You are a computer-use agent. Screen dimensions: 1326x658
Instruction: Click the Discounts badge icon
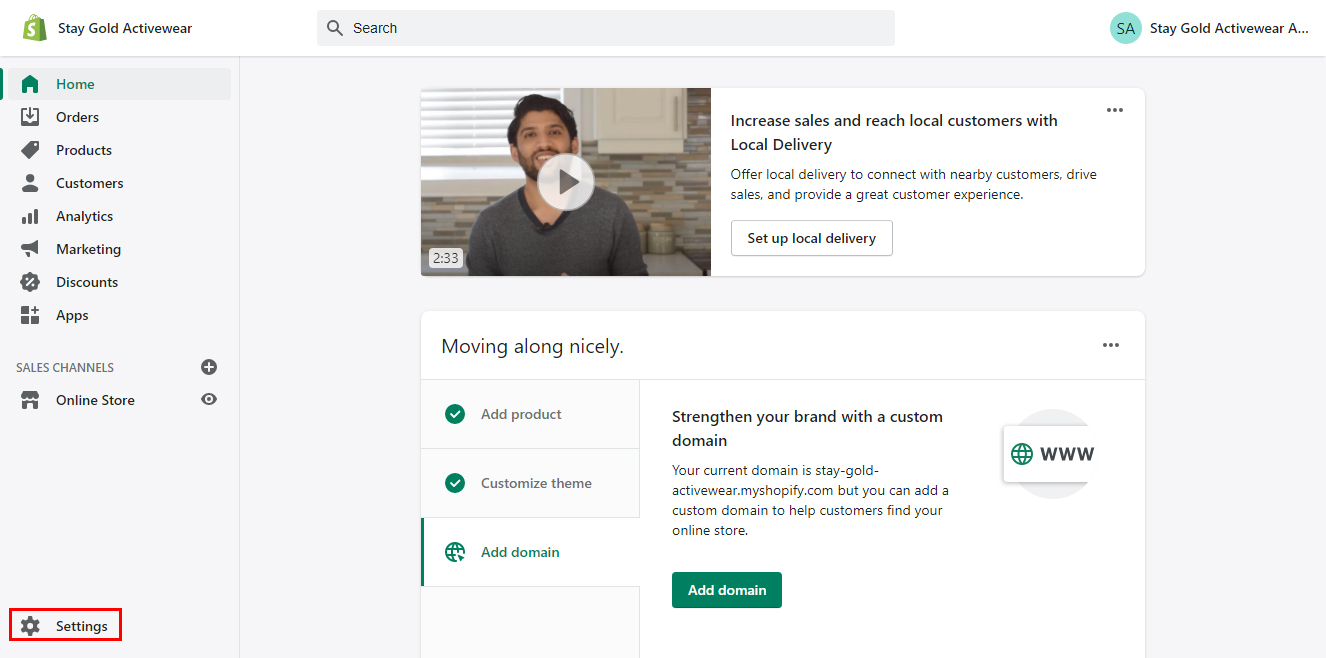pos(30,282)
